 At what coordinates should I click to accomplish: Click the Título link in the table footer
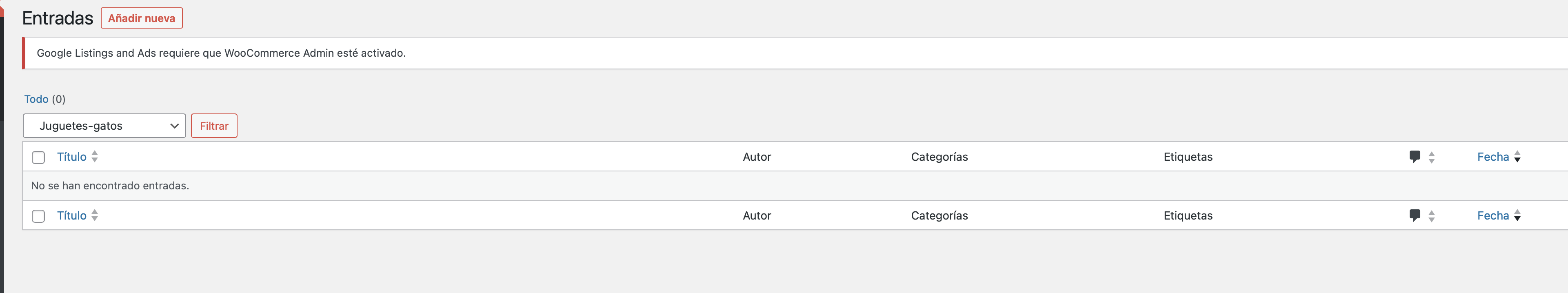click(x=72, y=215)
